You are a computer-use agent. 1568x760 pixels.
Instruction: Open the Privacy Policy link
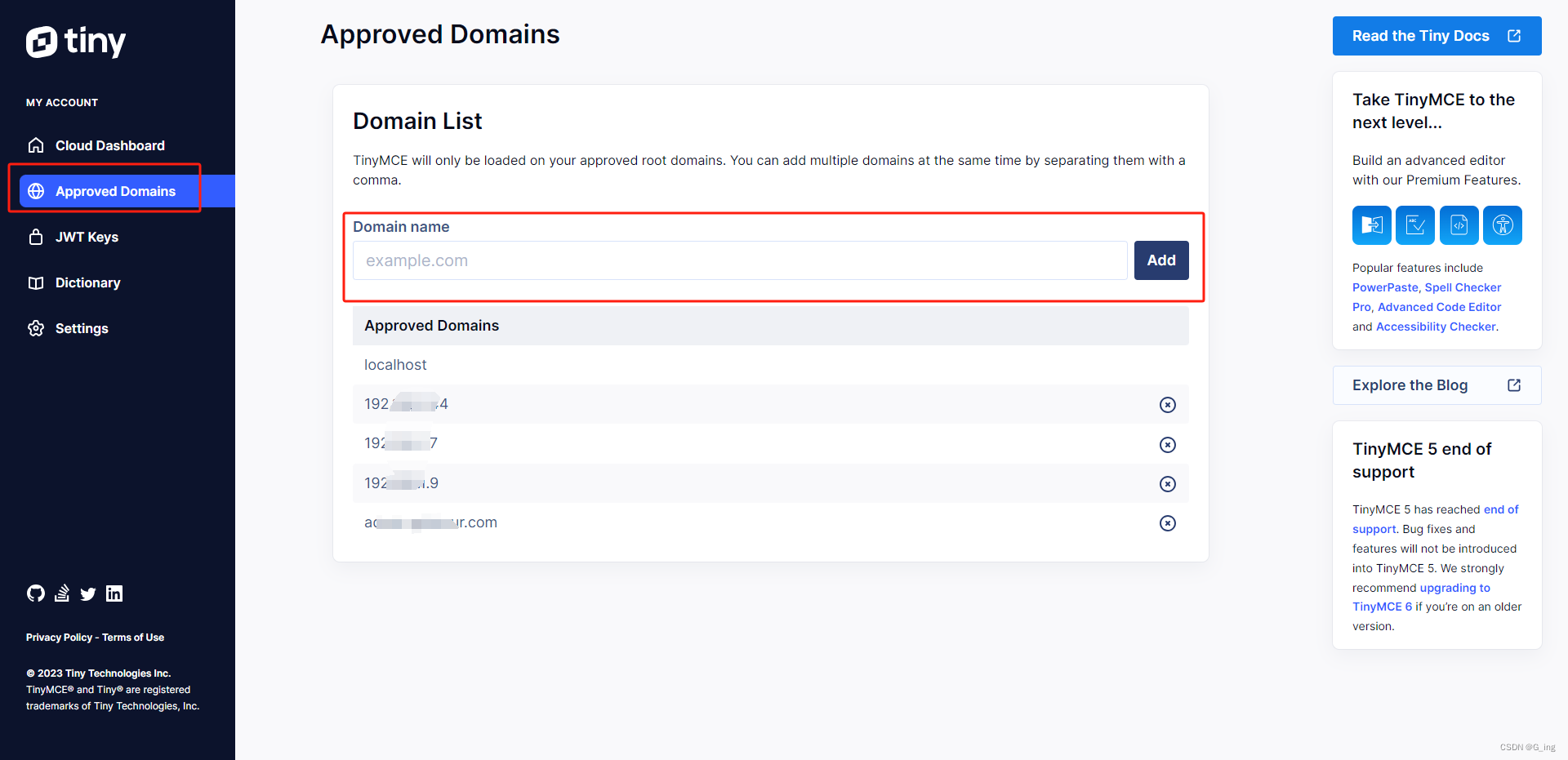click(59, 638)
